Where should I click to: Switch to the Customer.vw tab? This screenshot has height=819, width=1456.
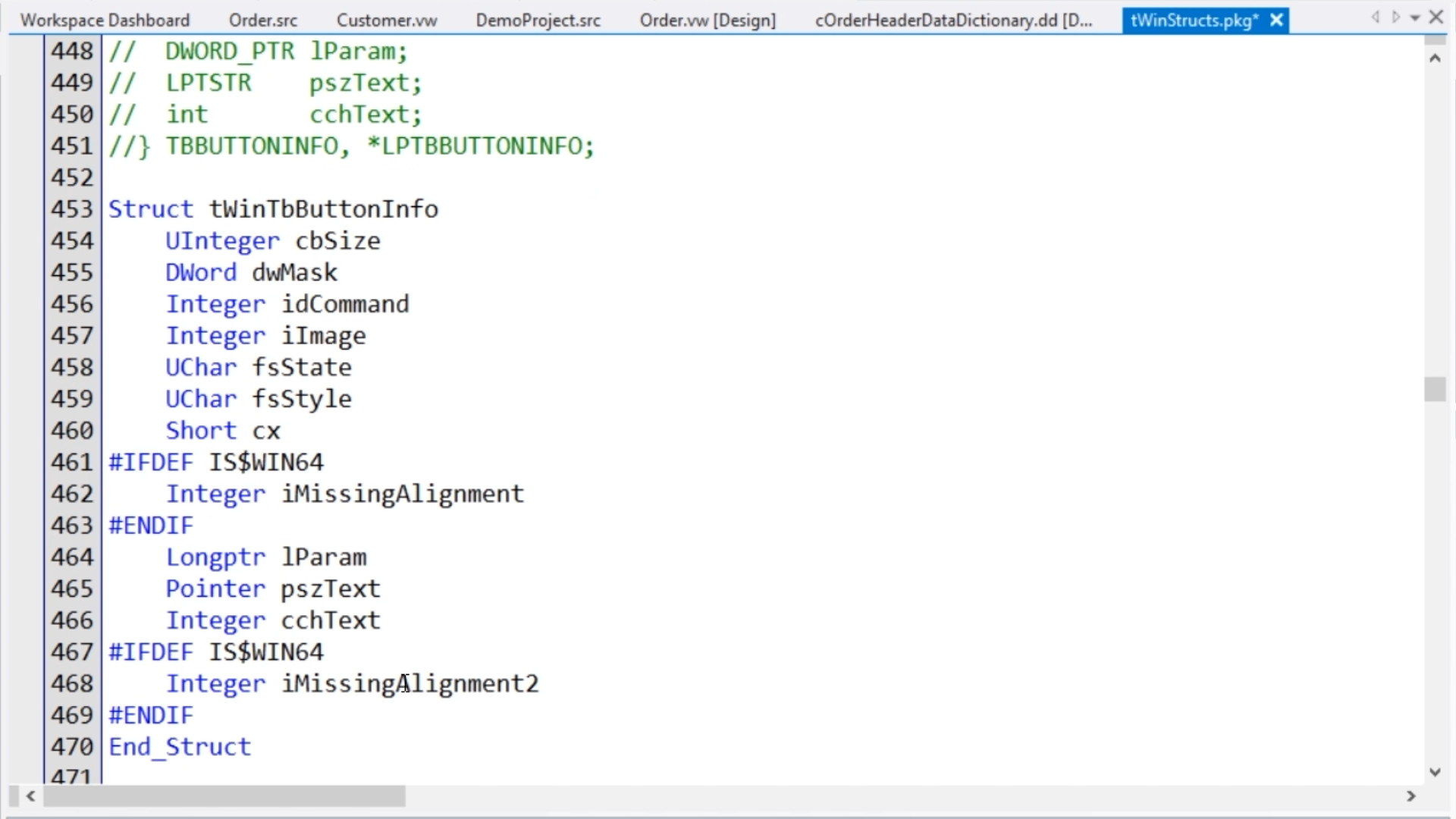[x=387, y=20]
